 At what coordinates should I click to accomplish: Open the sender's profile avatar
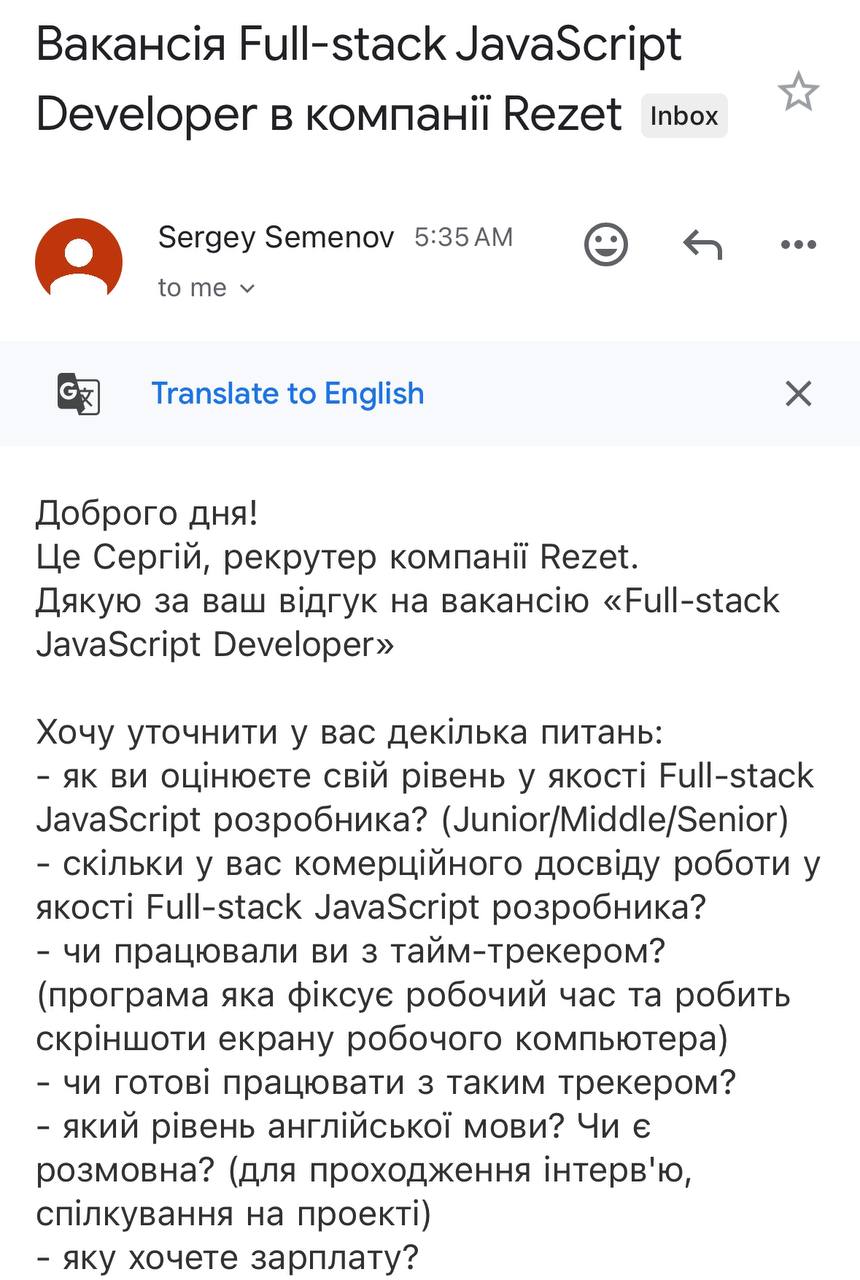coord(79,260)
